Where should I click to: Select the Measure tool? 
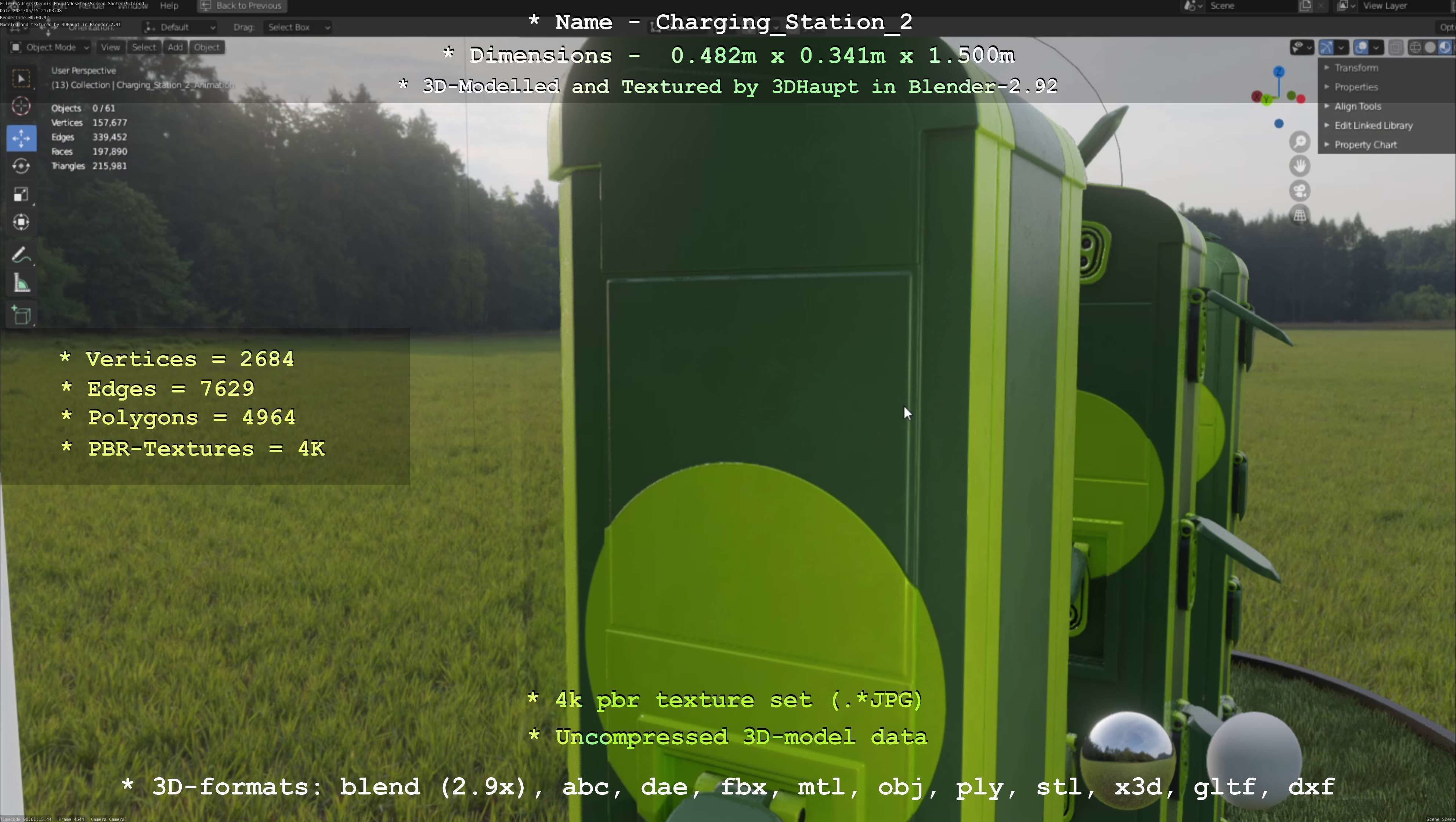[x=21, y=283]
